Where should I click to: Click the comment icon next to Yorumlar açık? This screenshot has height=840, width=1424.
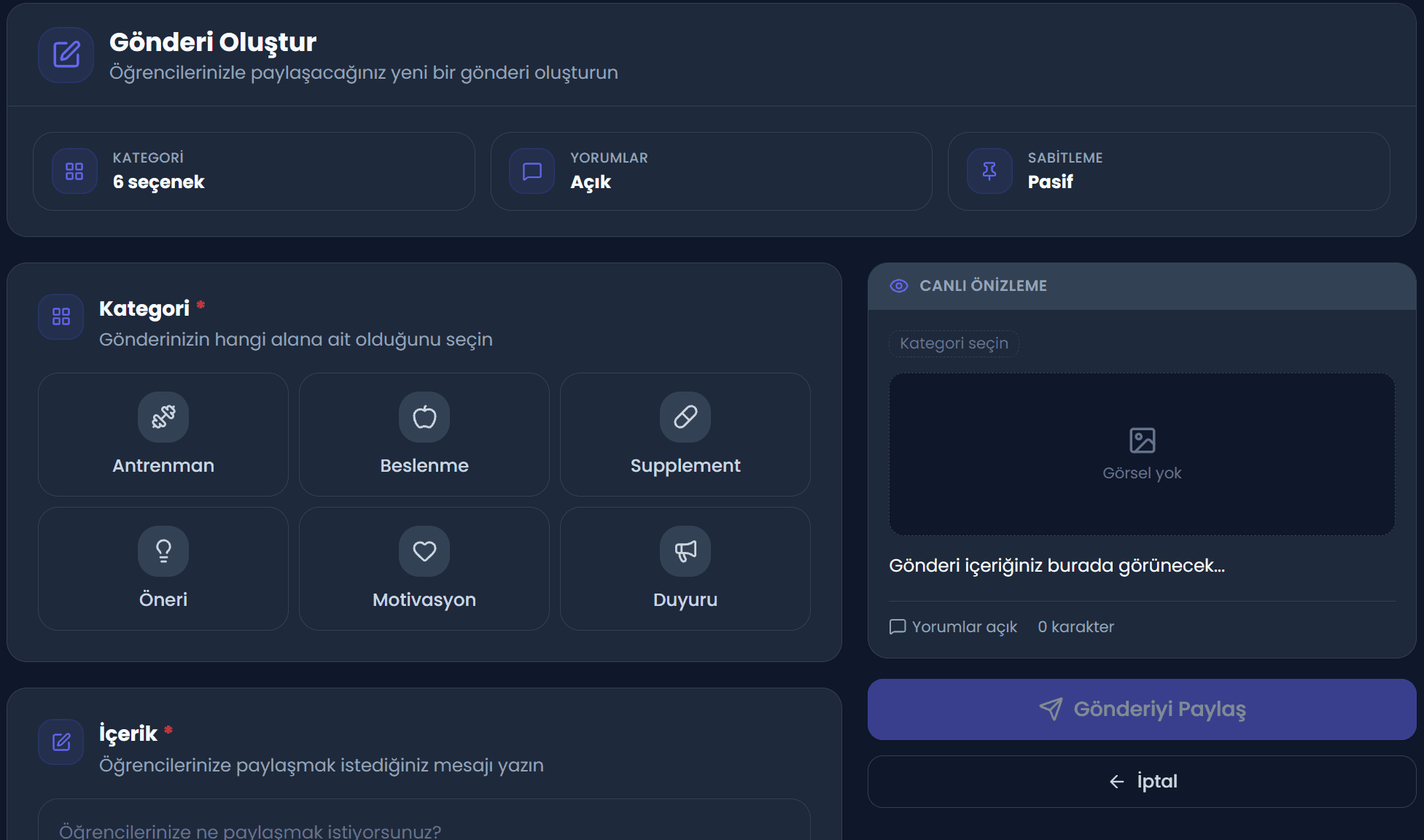[x=898, y=627]
